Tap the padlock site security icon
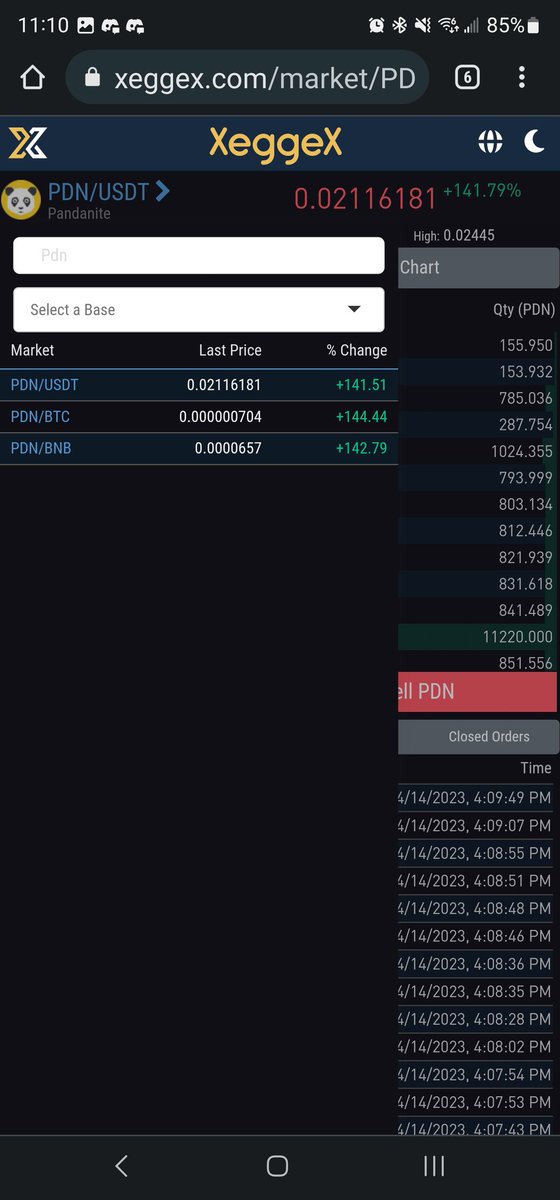This screenshot has width=560, height=1200. click(92, 78)
